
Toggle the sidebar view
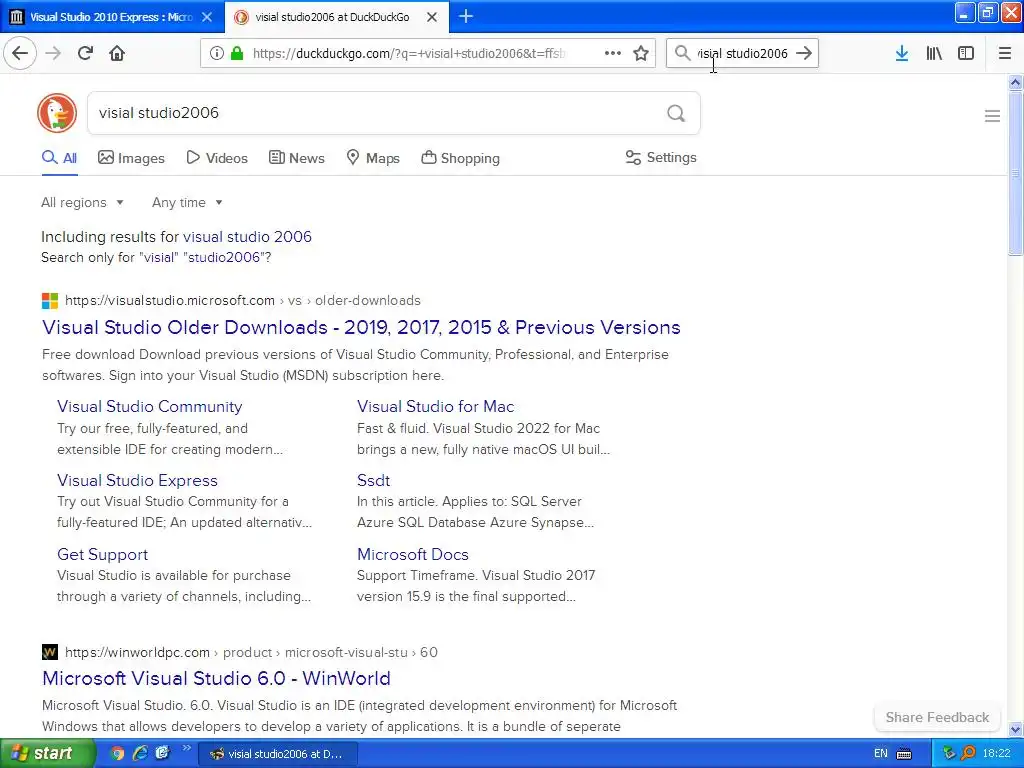pos(966,53)
